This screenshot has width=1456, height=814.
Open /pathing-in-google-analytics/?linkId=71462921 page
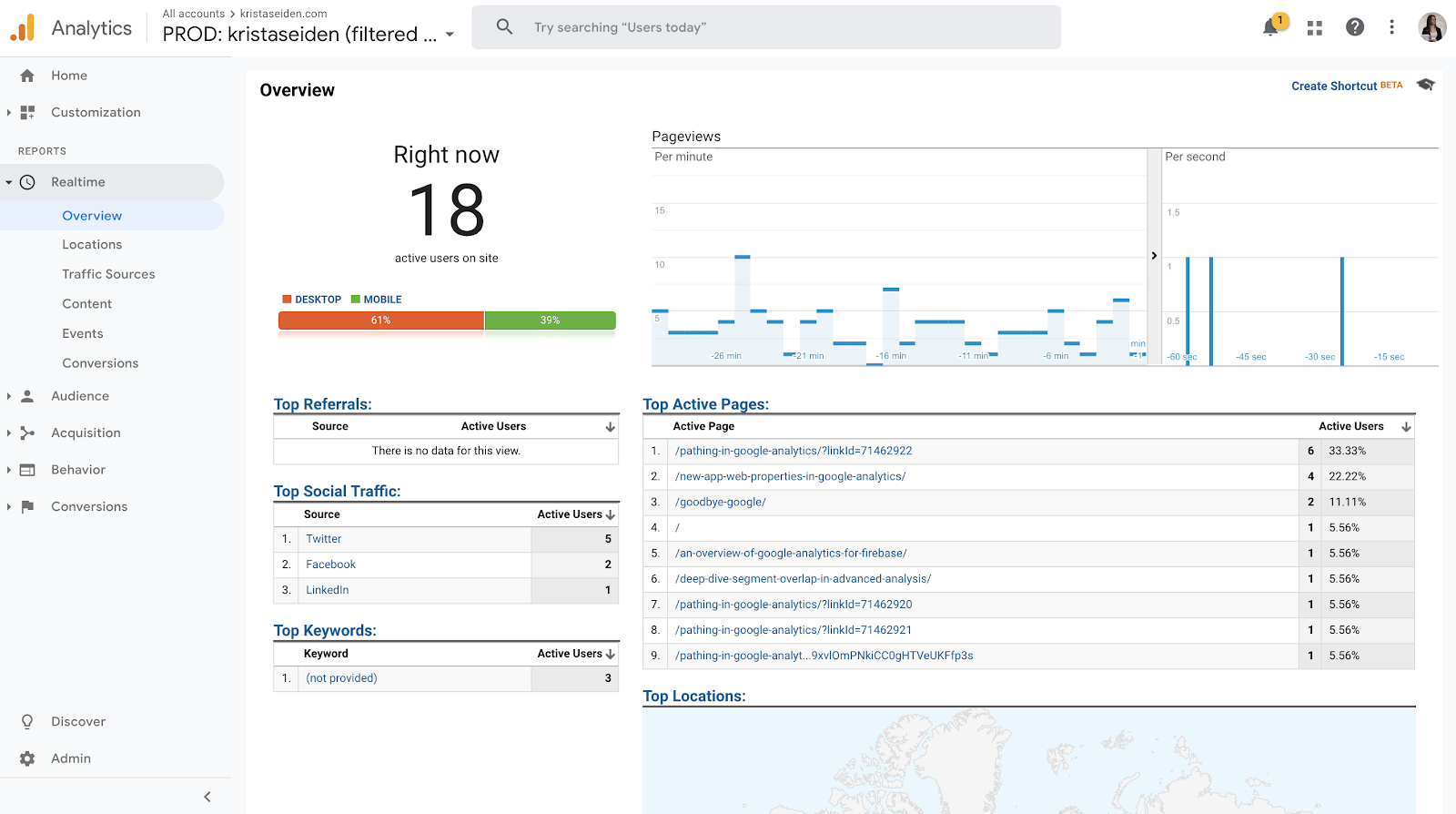794,630
